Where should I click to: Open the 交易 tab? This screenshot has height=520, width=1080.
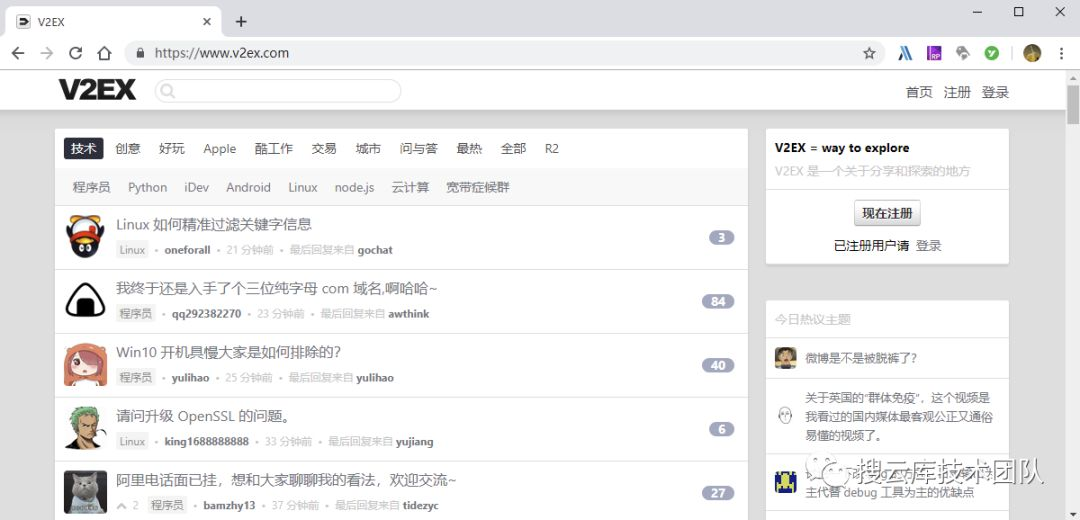tap(324, 148)
